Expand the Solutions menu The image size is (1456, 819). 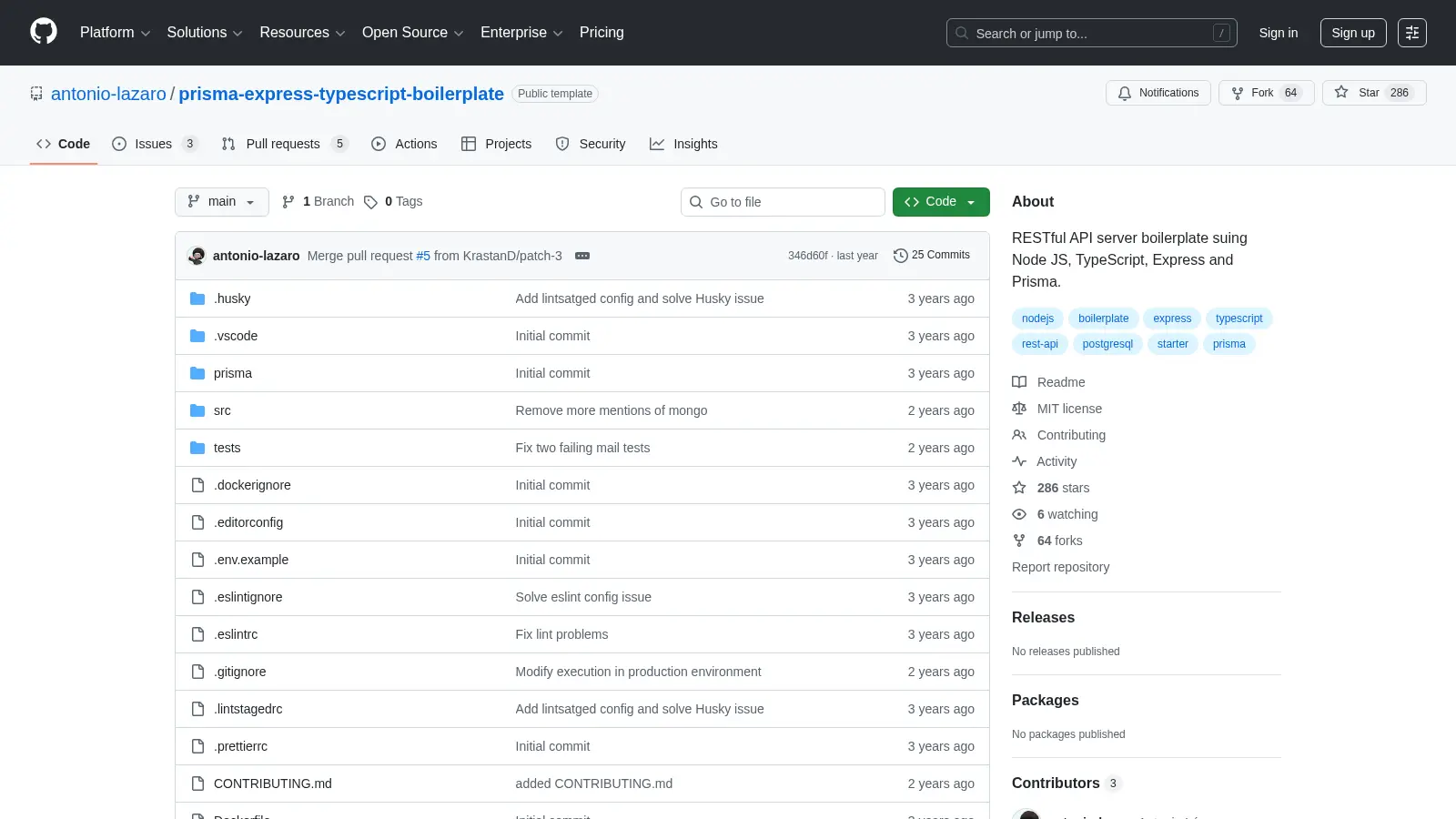[x=205, y=33]
